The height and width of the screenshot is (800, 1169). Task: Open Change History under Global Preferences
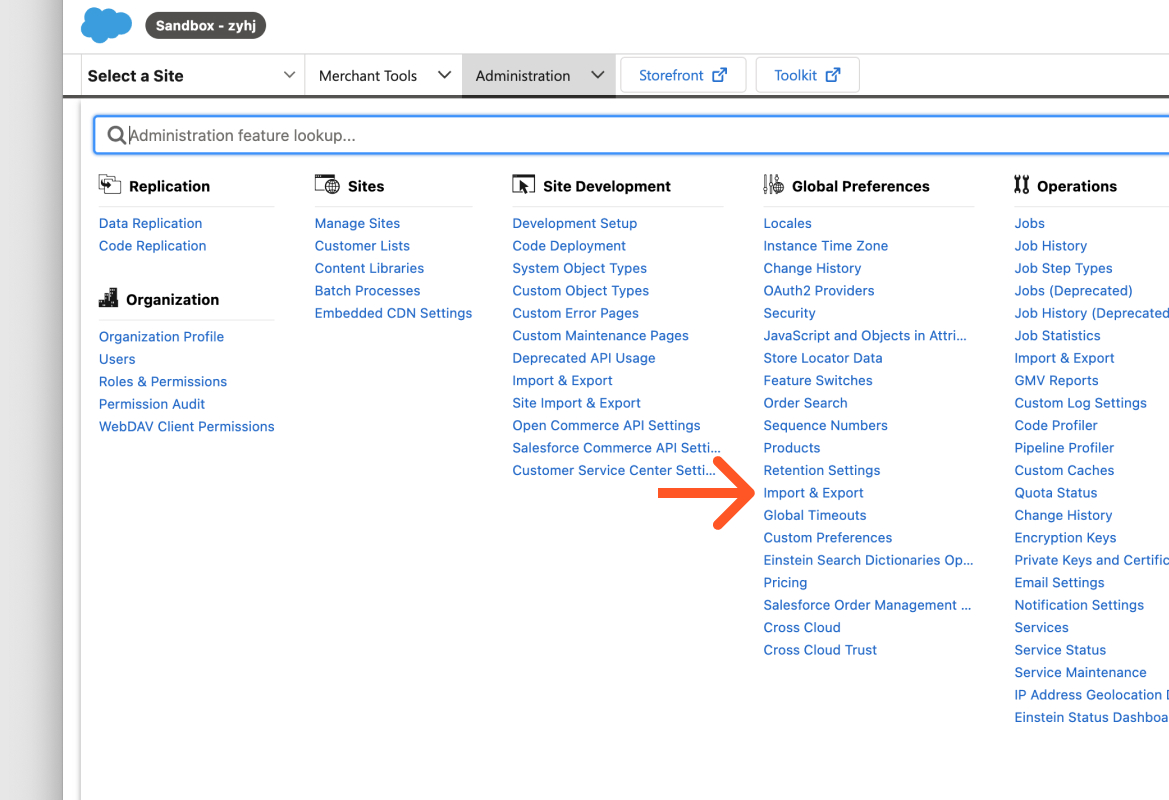coord(812,268)
